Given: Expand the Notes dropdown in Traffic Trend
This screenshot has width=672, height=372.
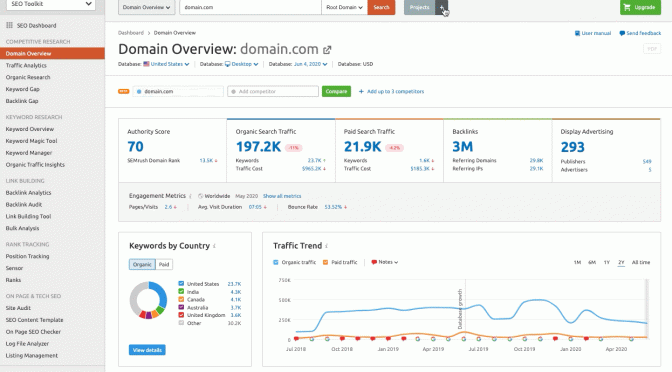Looking at the screenshot, I should tap(388, 262).
